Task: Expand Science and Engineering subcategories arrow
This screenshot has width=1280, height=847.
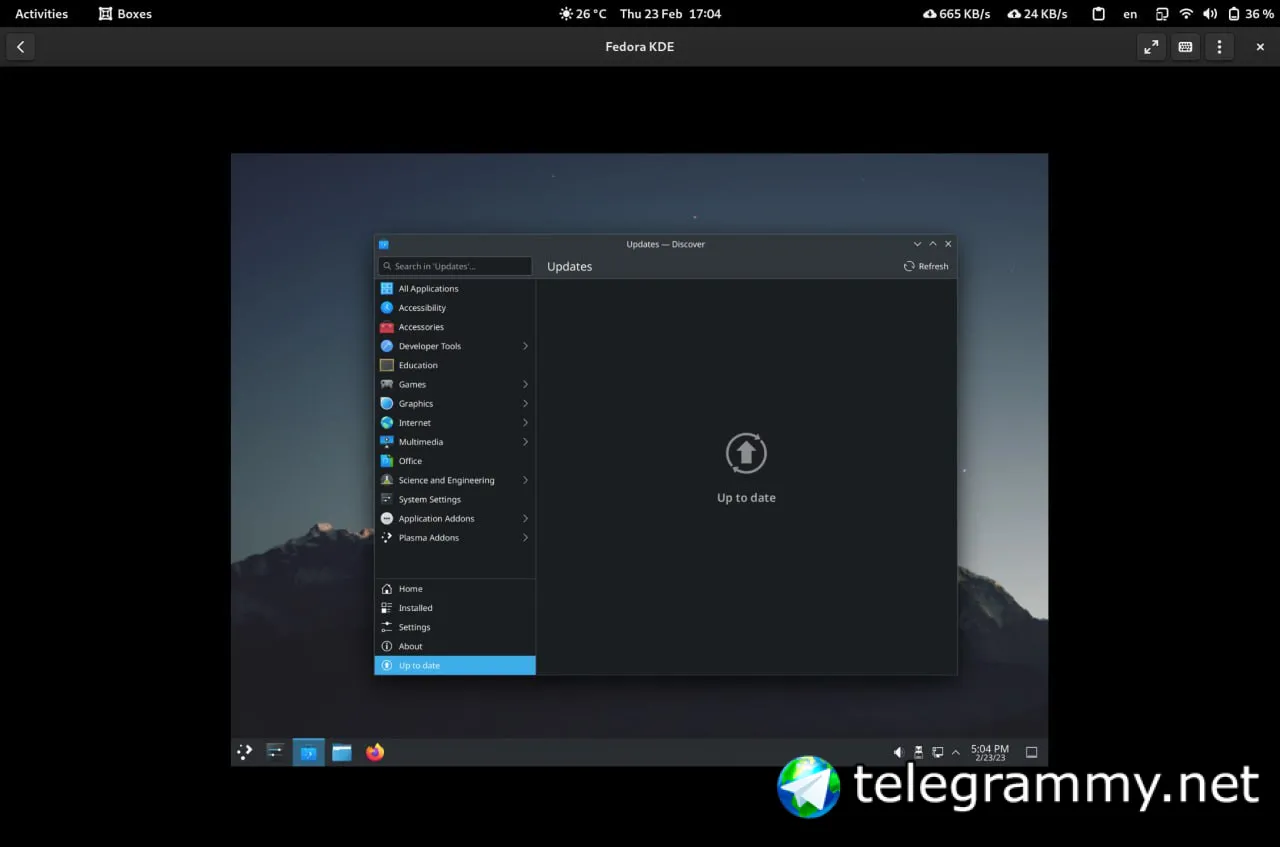Action: click(525, 480)
